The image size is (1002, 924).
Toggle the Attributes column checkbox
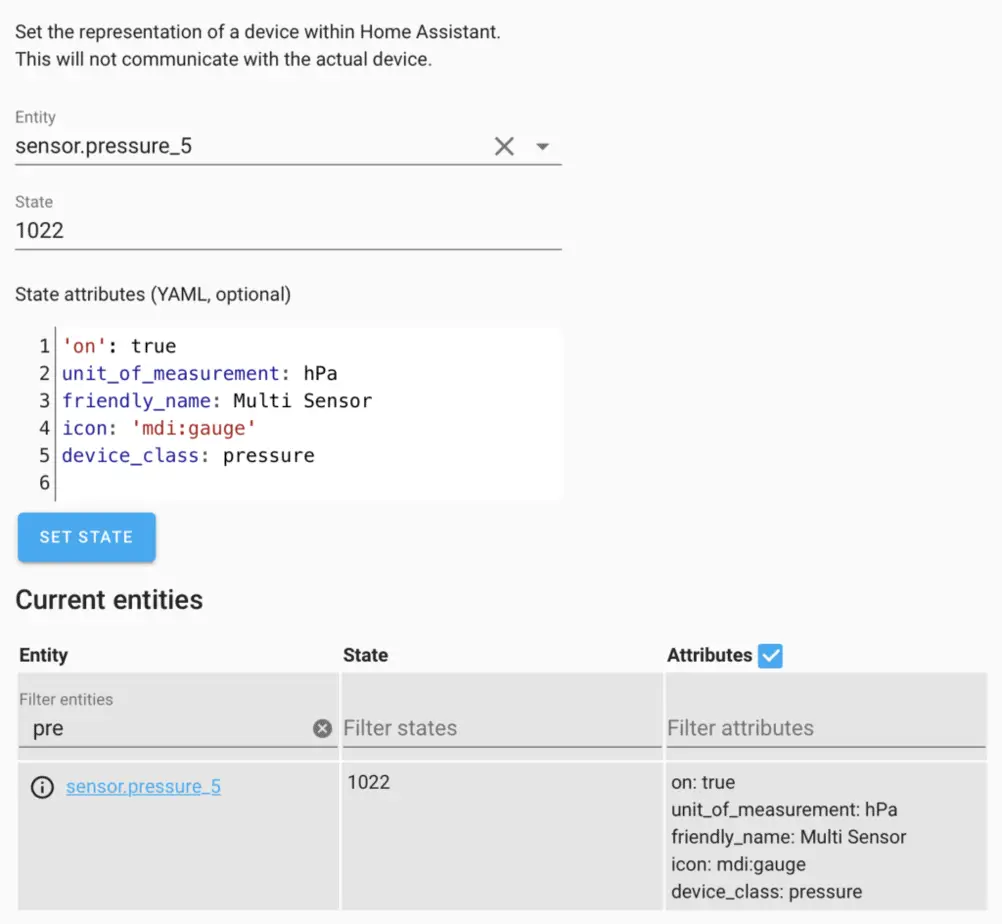(769, 655)
